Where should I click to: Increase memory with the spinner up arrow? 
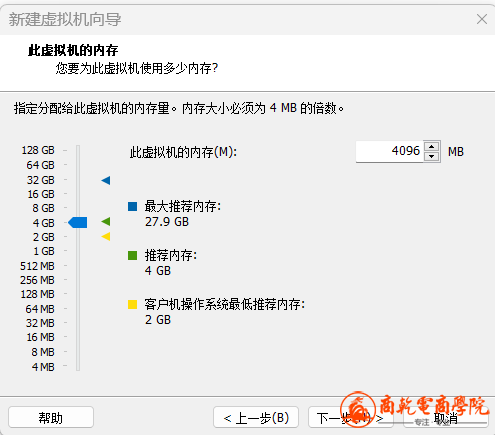coord(432,147)
